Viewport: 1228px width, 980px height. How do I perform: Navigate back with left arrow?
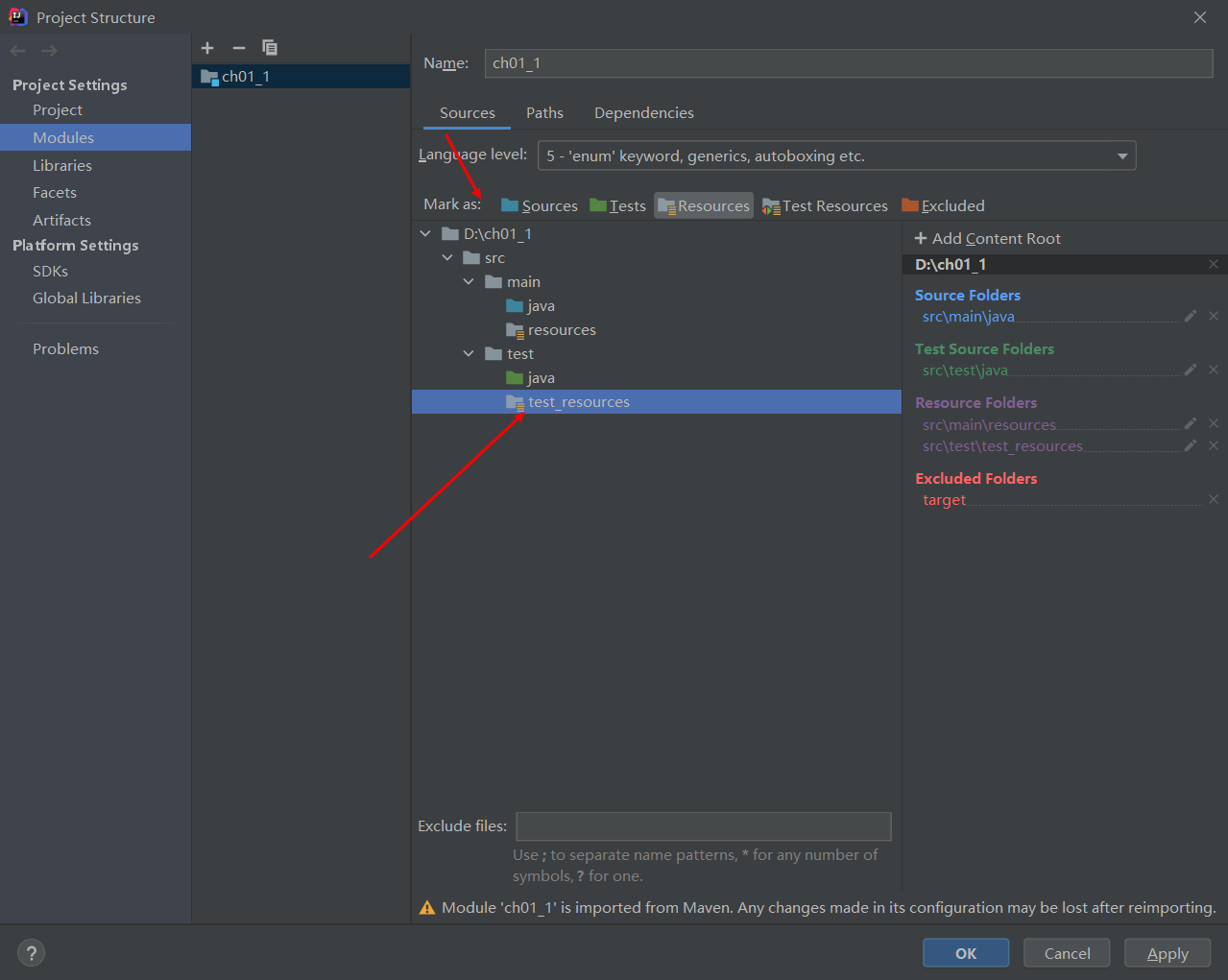18,51
